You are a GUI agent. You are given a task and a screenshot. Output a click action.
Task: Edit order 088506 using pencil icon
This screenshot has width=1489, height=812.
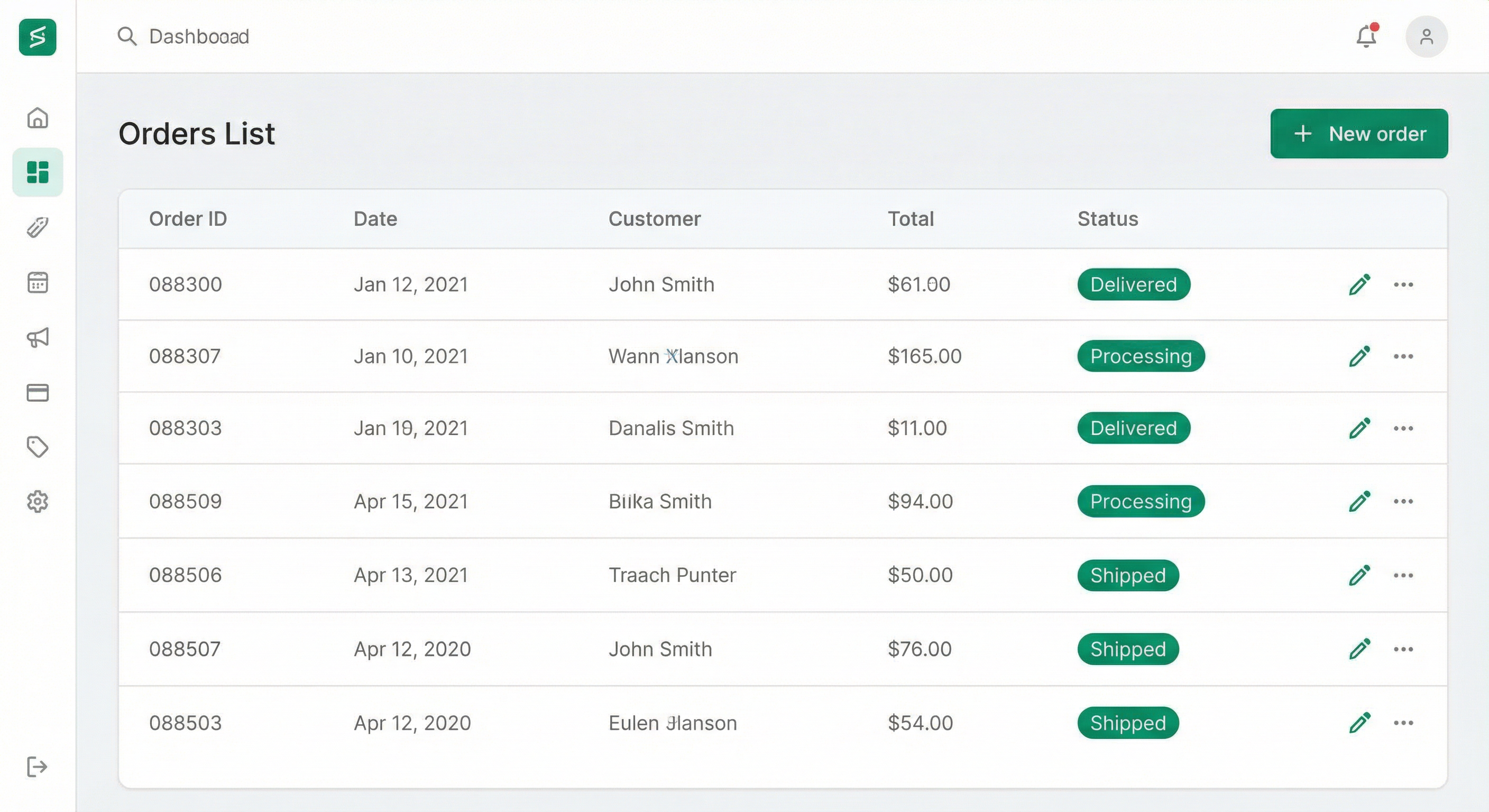tap(1359, 575)
